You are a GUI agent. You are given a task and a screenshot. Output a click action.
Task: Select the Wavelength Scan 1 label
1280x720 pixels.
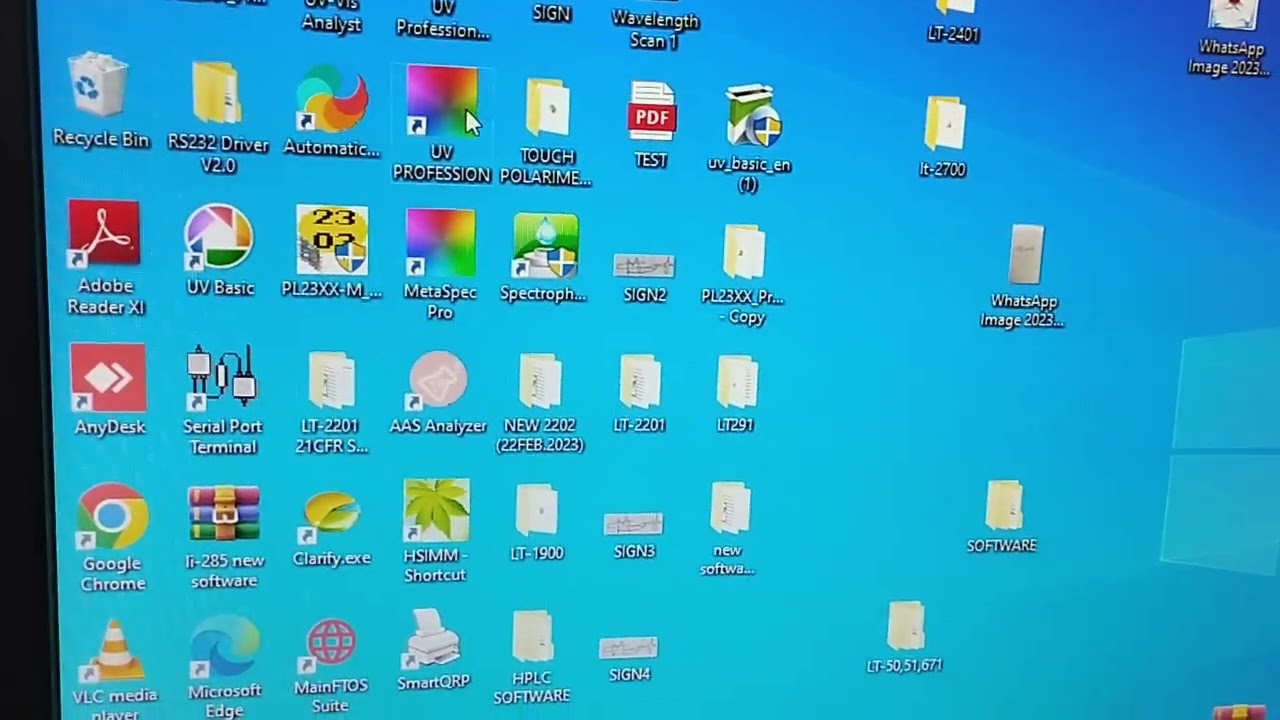(655, 30)
